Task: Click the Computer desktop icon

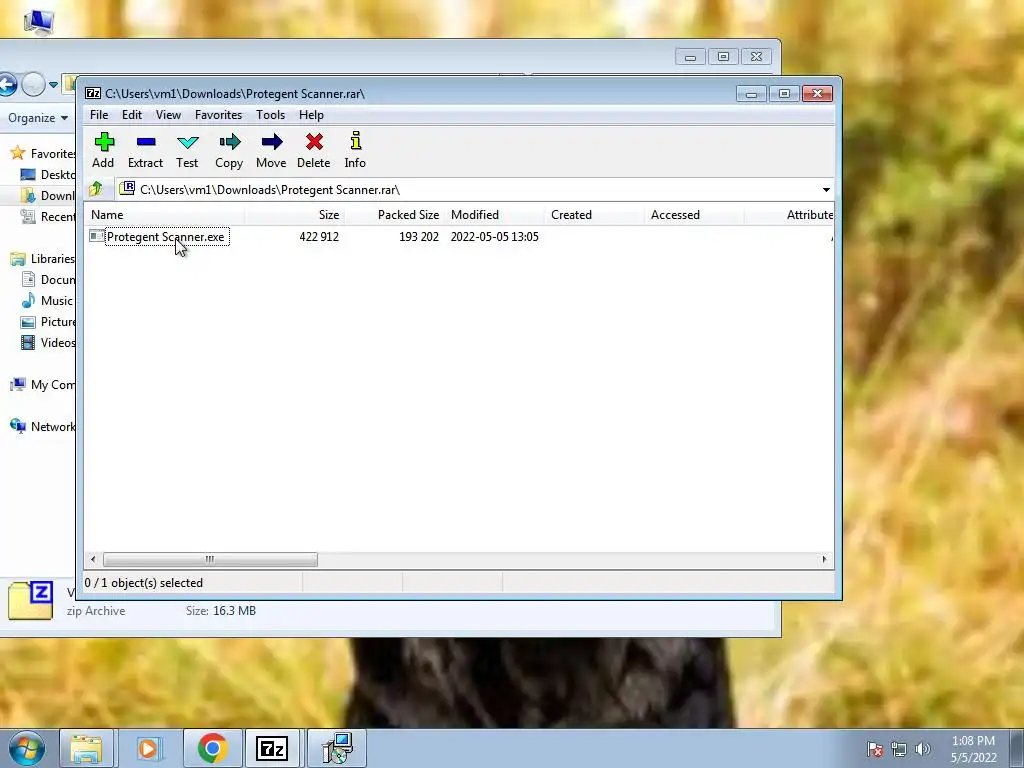Action: [x=39, y=20]
